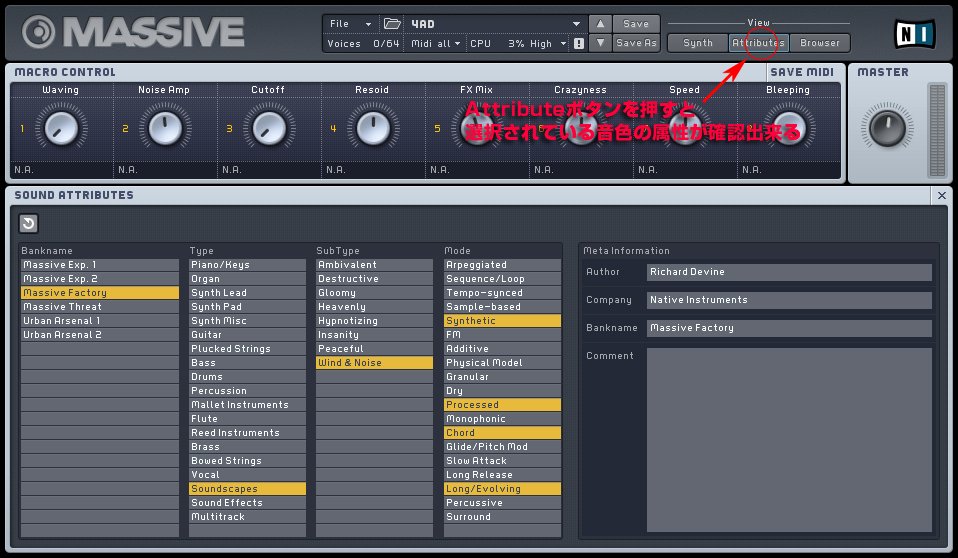The width and height of the screenshot is (958, 558).
Task: Click the open preset folder icon
Action: click(392, 24)
